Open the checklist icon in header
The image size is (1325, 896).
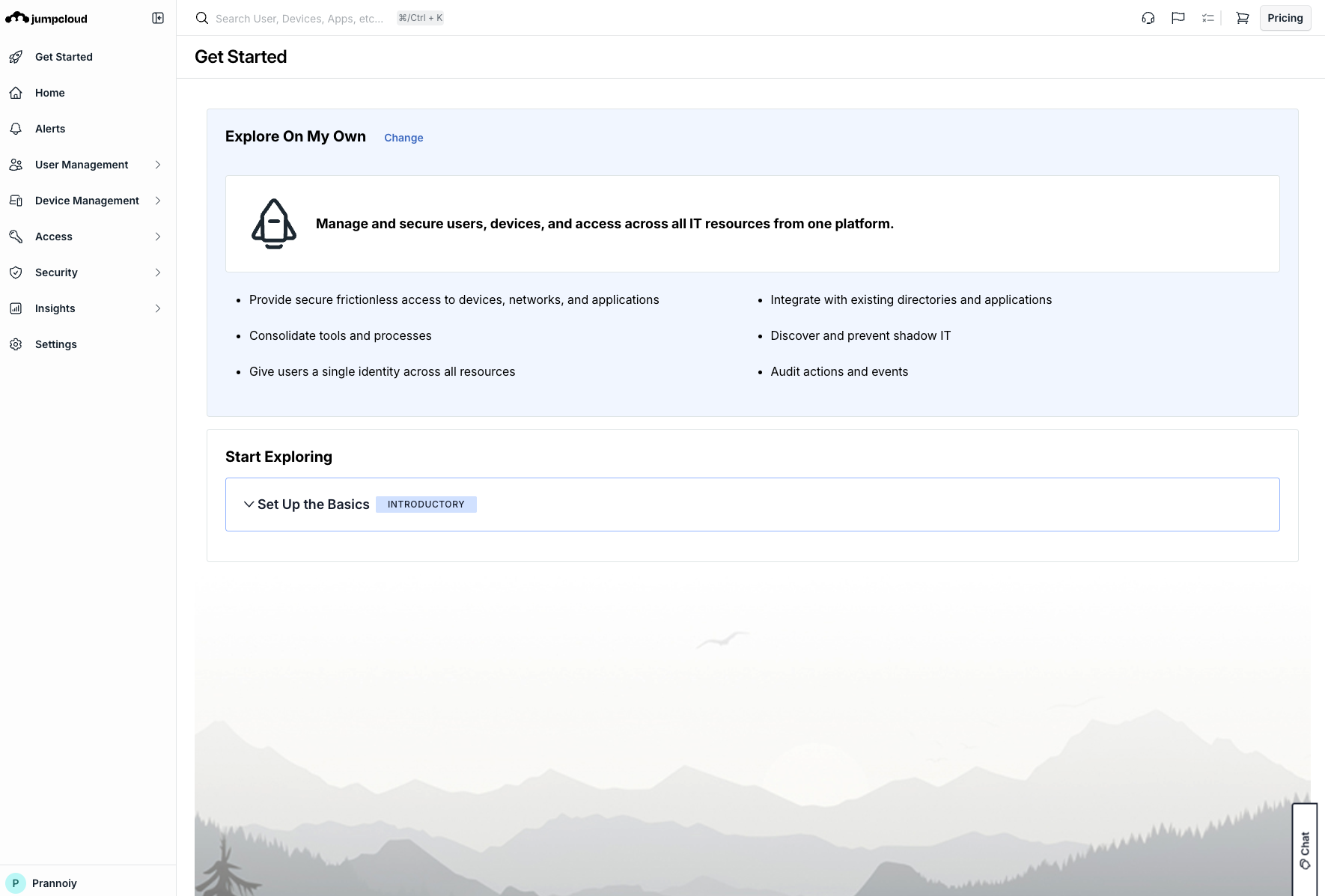coord(1207,18)
